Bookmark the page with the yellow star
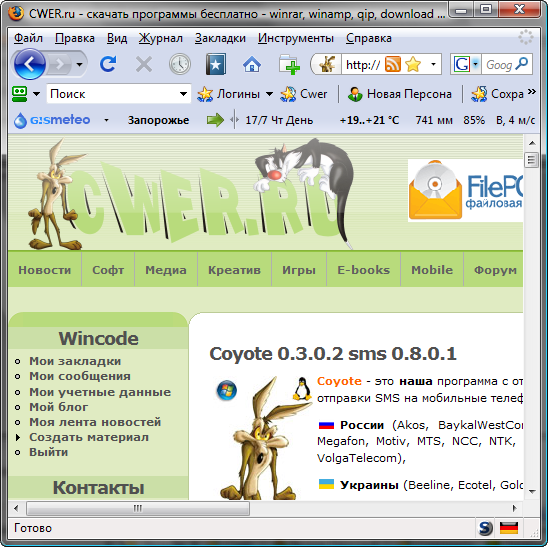548x547 pixels. (413, 64)
